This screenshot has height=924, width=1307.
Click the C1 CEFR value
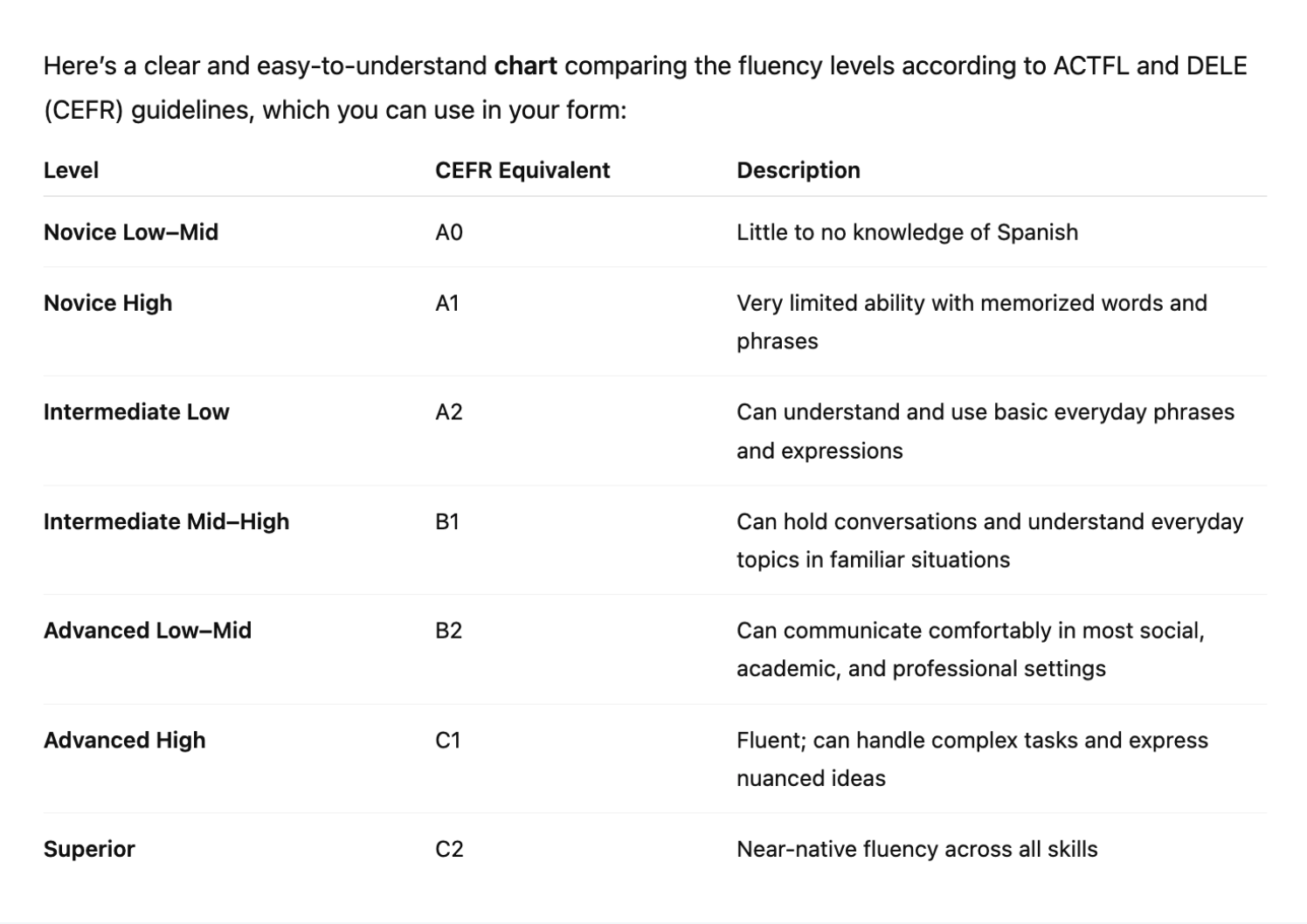(447, 740)
